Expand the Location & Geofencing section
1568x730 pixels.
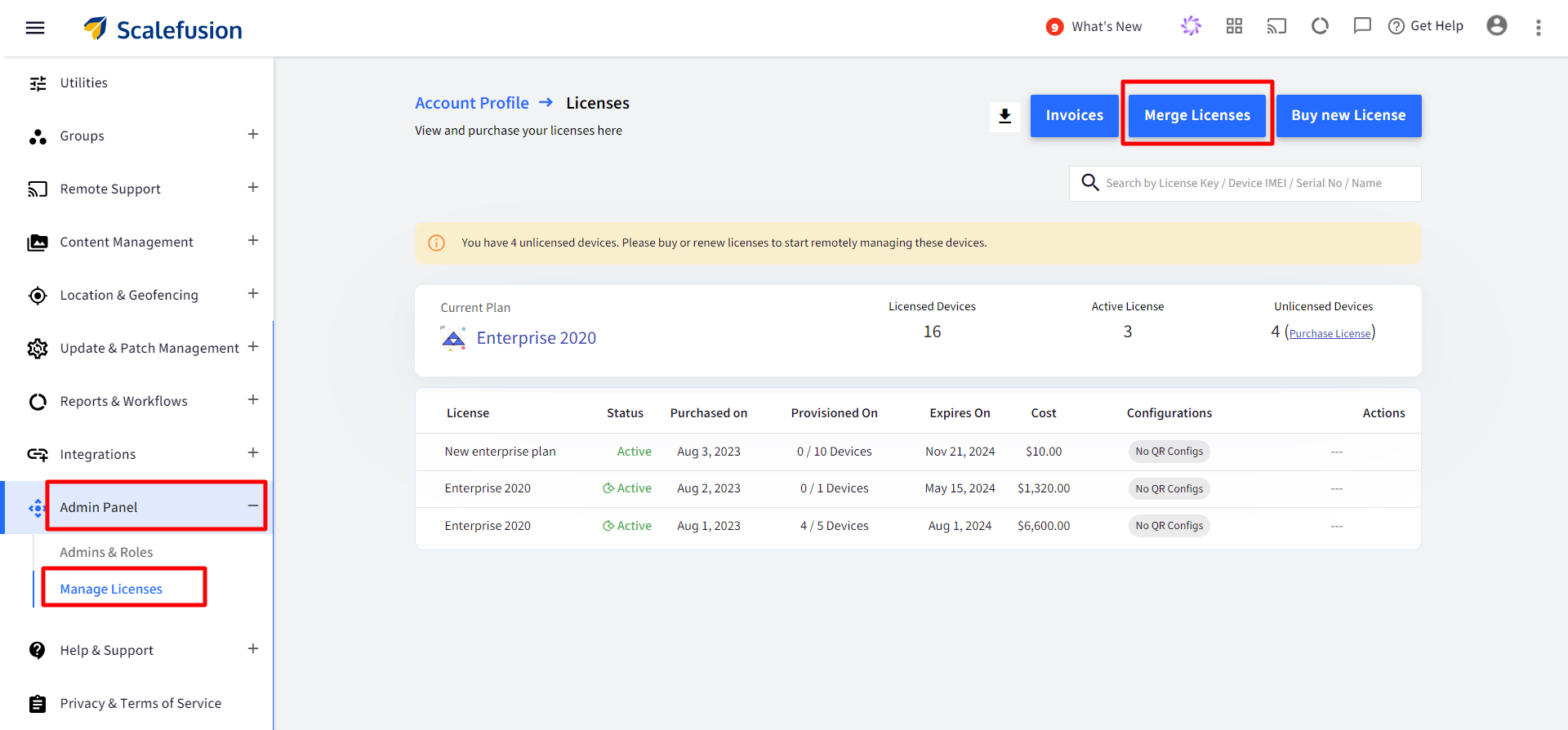pyautogui.click(x=253, y=293)
